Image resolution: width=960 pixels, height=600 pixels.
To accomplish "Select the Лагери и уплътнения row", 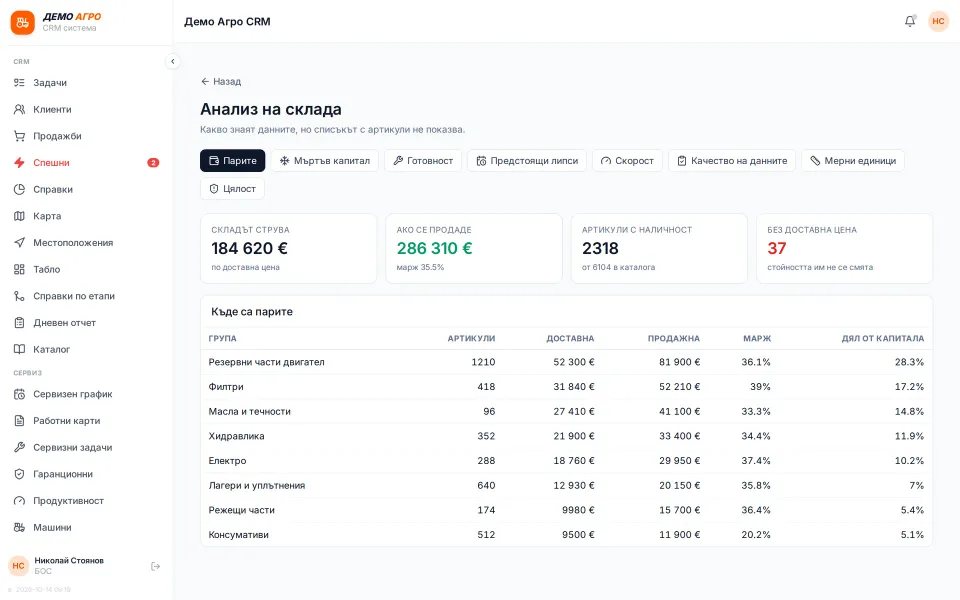I will (566, 486).
